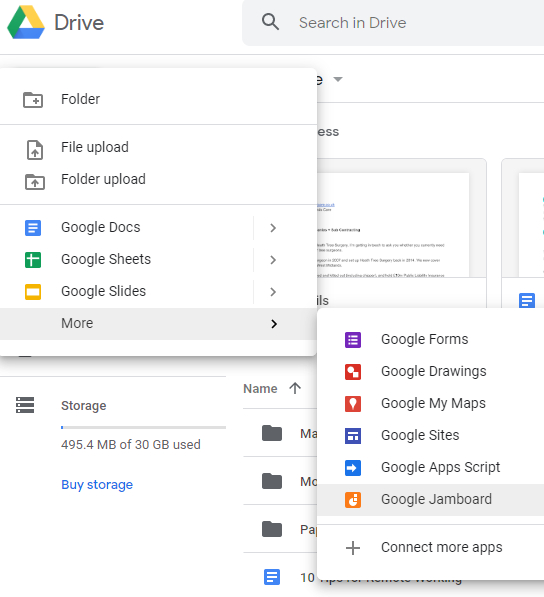Open the Storage section
The image size is (544, 597).
(83, 406)
